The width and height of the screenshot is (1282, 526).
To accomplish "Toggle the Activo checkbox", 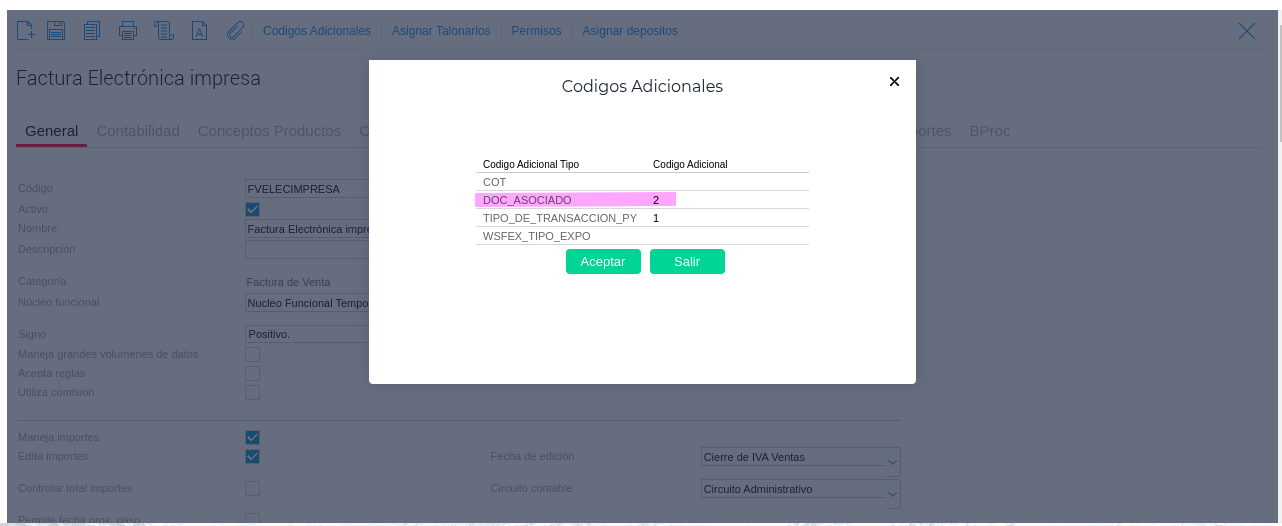I will pyautogui.click(x=252, y=209).
